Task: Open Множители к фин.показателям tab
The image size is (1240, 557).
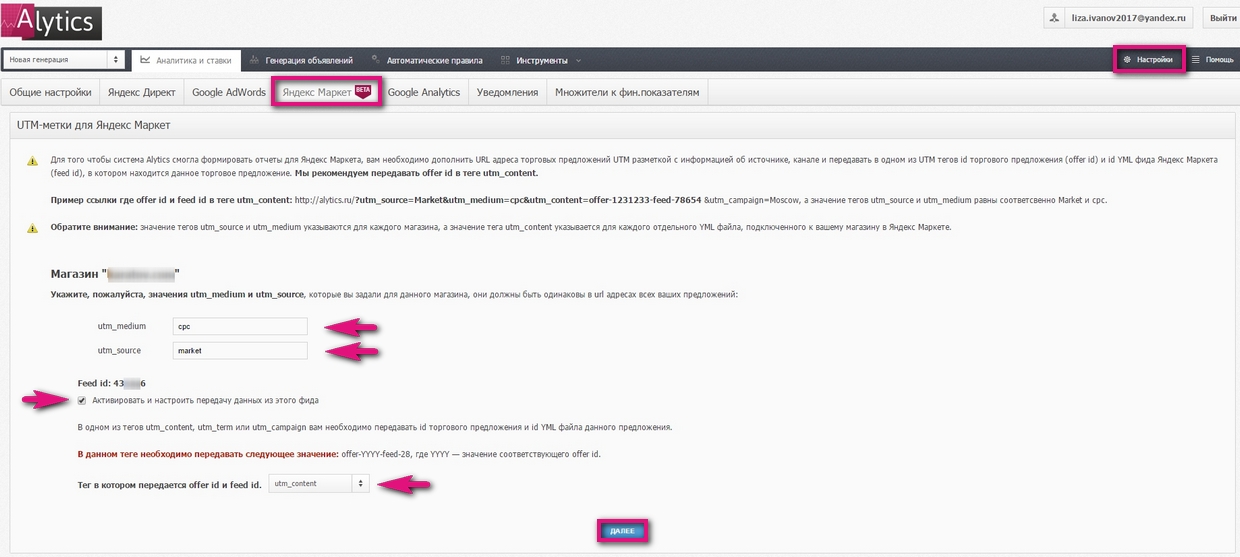Action: click(x=628, y=92)
